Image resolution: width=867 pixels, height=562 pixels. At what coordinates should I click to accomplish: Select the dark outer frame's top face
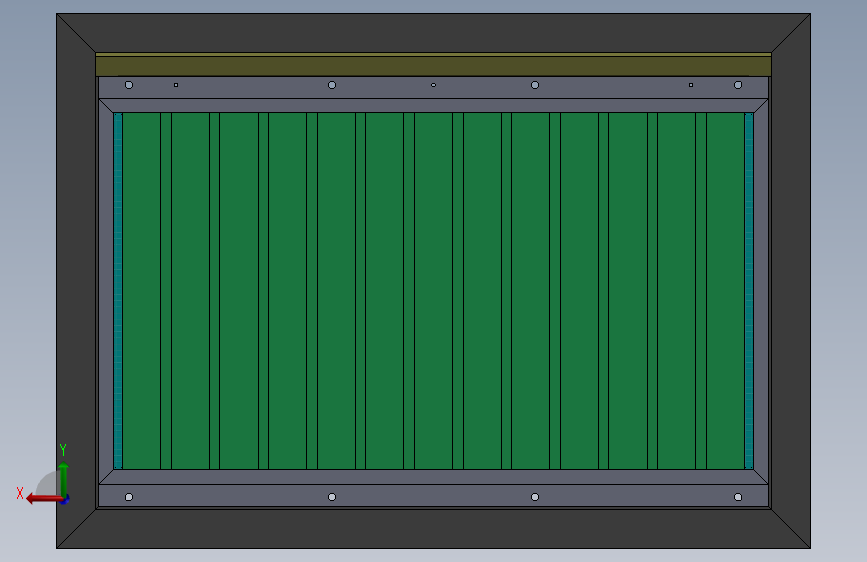pyautogui.click(x=433, y=33)
